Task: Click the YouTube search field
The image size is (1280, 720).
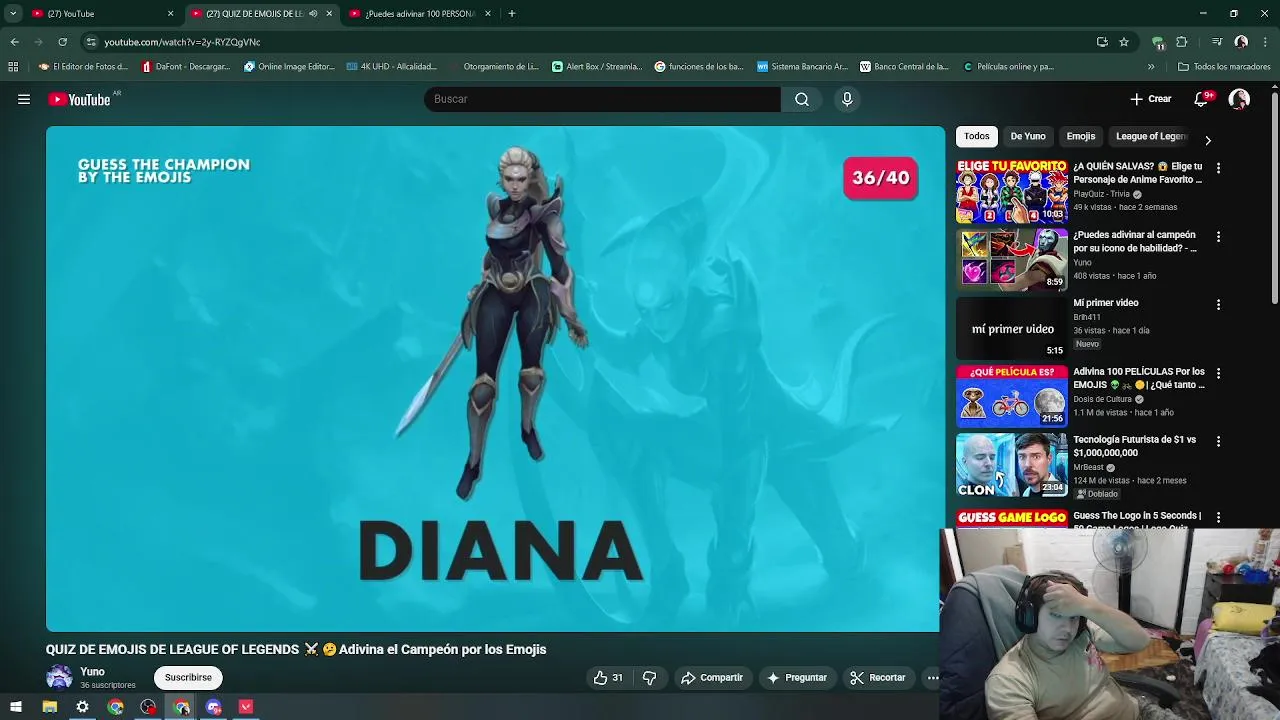Action: tap(602, 99)
